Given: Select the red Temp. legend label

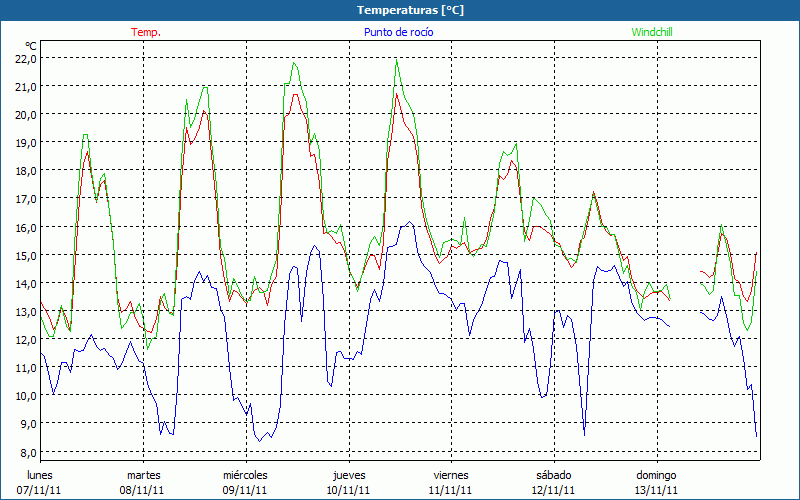Looking at the screenshot, I should pyautogui.click(x=146, y=32).
